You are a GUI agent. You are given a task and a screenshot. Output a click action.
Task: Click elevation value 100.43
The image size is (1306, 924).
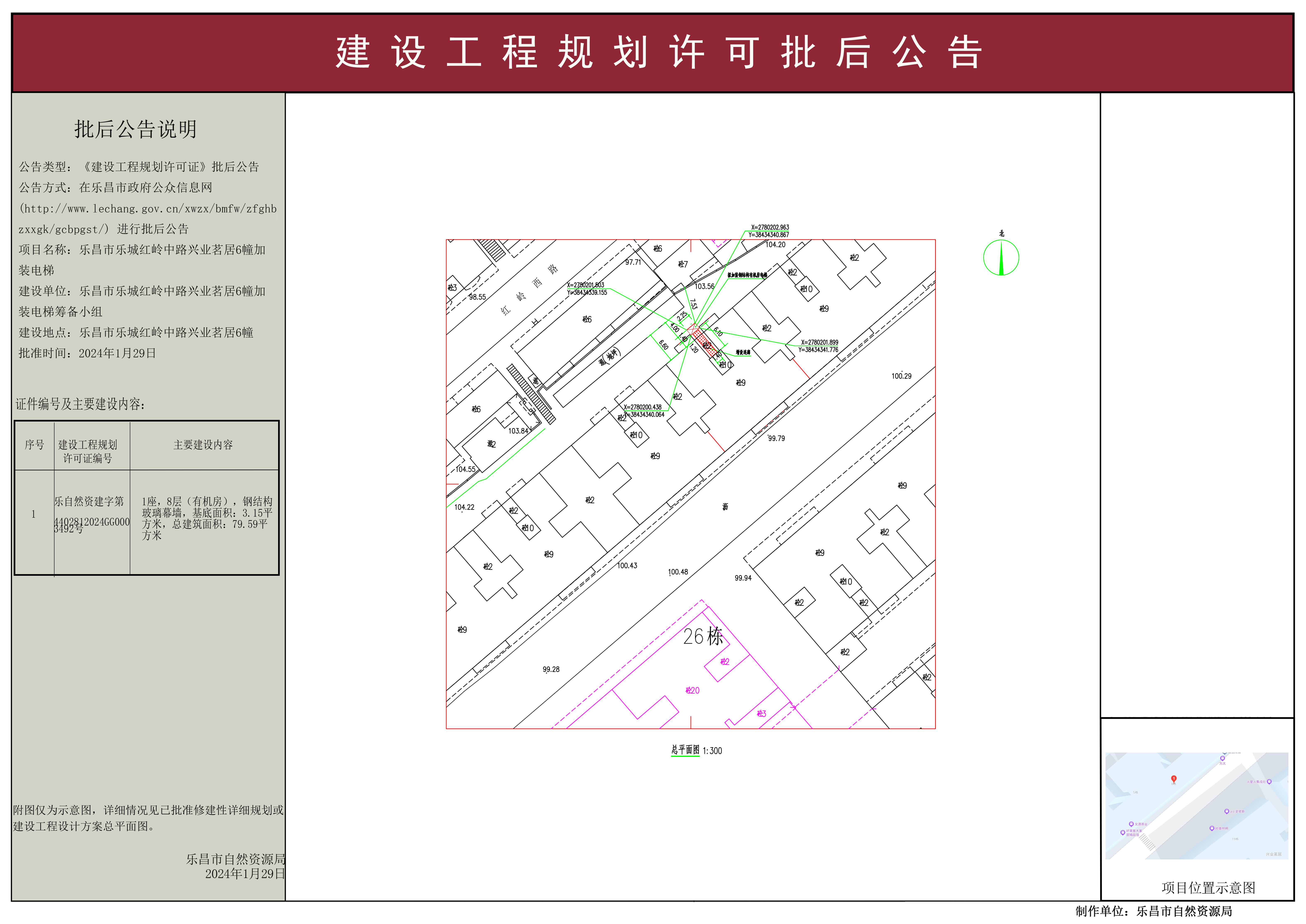(627, 566)
